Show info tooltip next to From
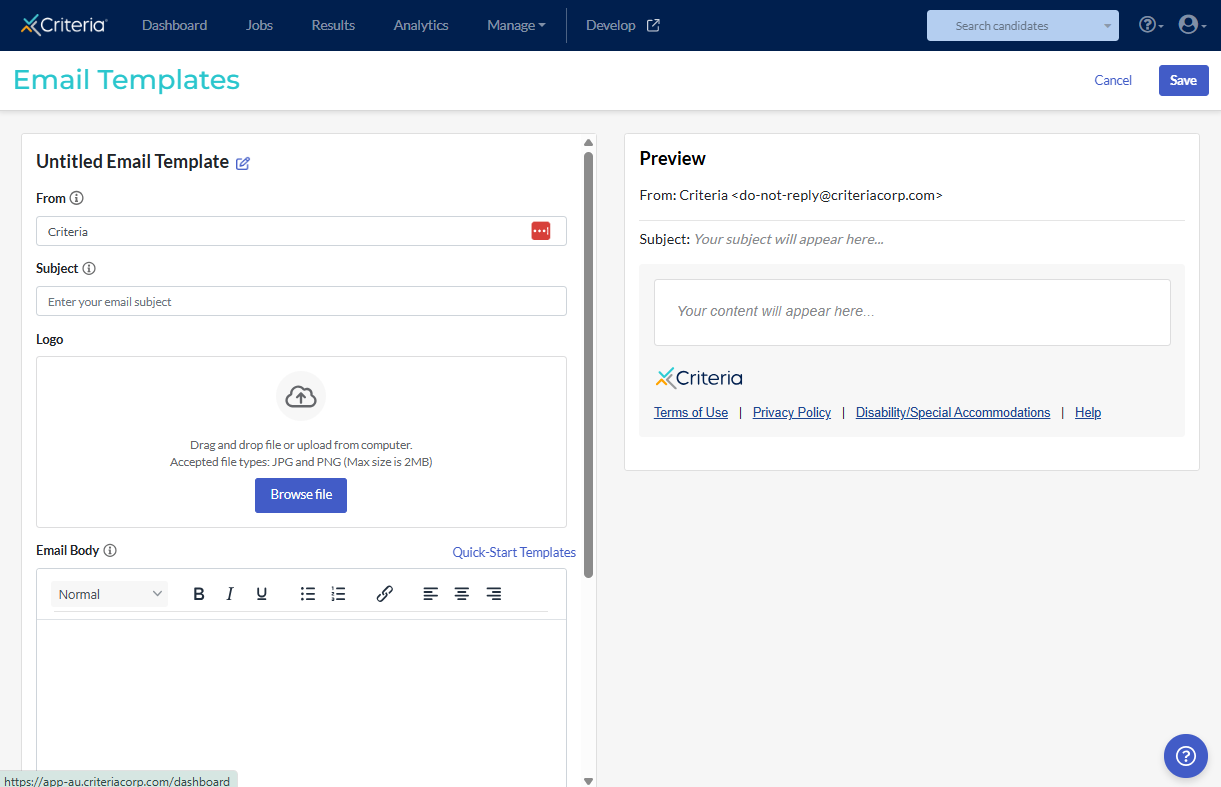Screen dimensions: 1221x787 (x=77, y=198)
